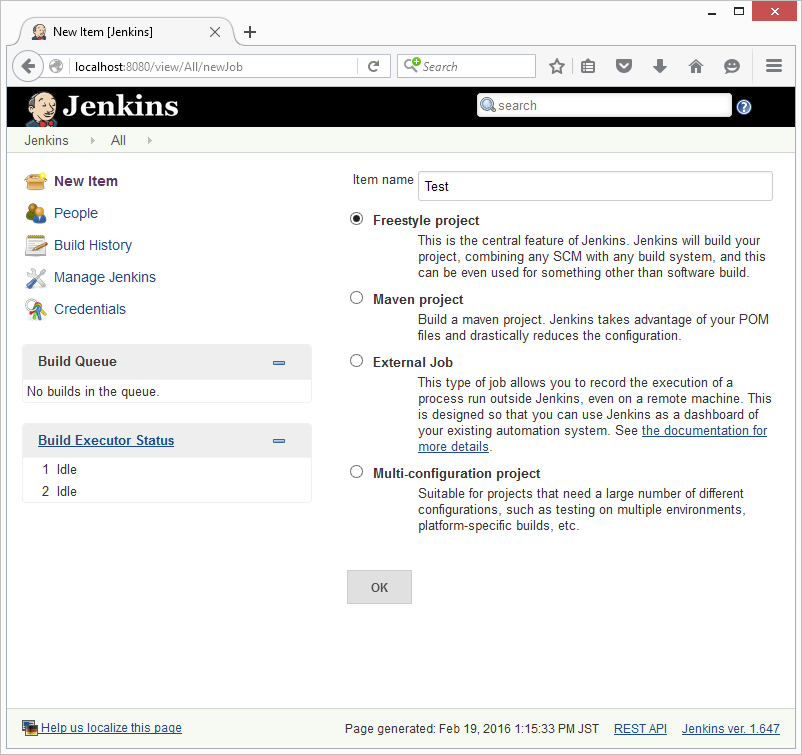This screenshot has width=802, height=755.
Task: Click the Firefox Search field
Action: tap(466, 66)
